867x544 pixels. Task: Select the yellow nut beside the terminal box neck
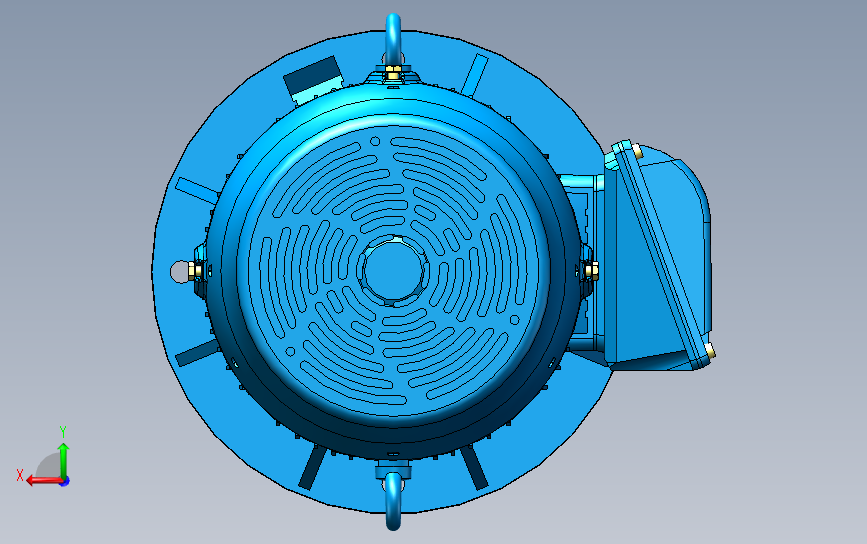point(591,270)
